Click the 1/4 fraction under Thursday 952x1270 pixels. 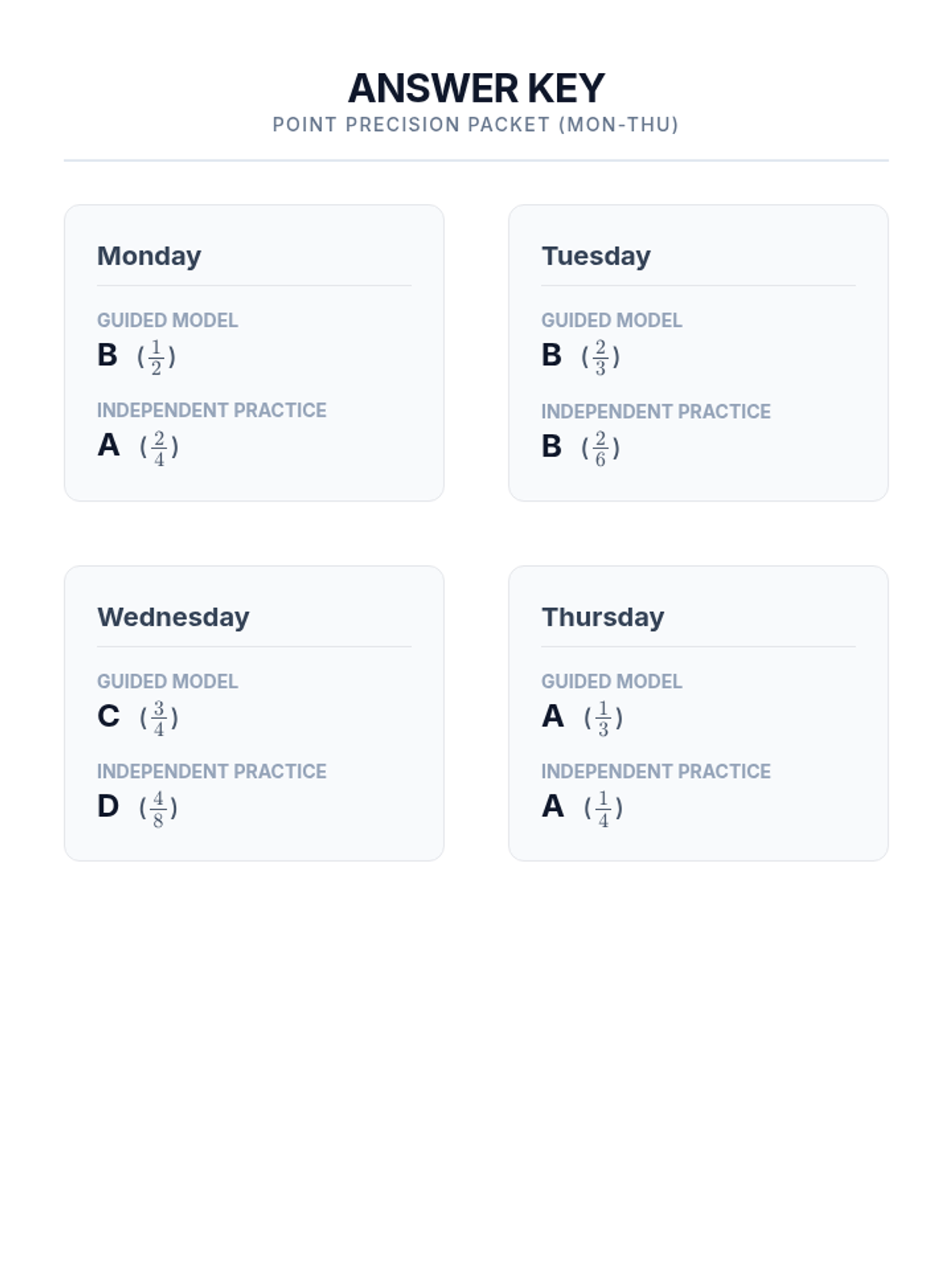(x=603, y=809)
